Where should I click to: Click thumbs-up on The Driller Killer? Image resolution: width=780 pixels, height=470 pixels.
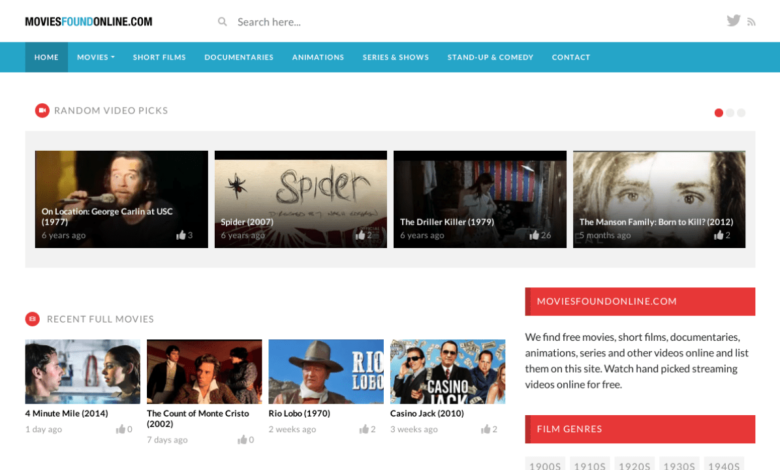click(x=534, y=235)
